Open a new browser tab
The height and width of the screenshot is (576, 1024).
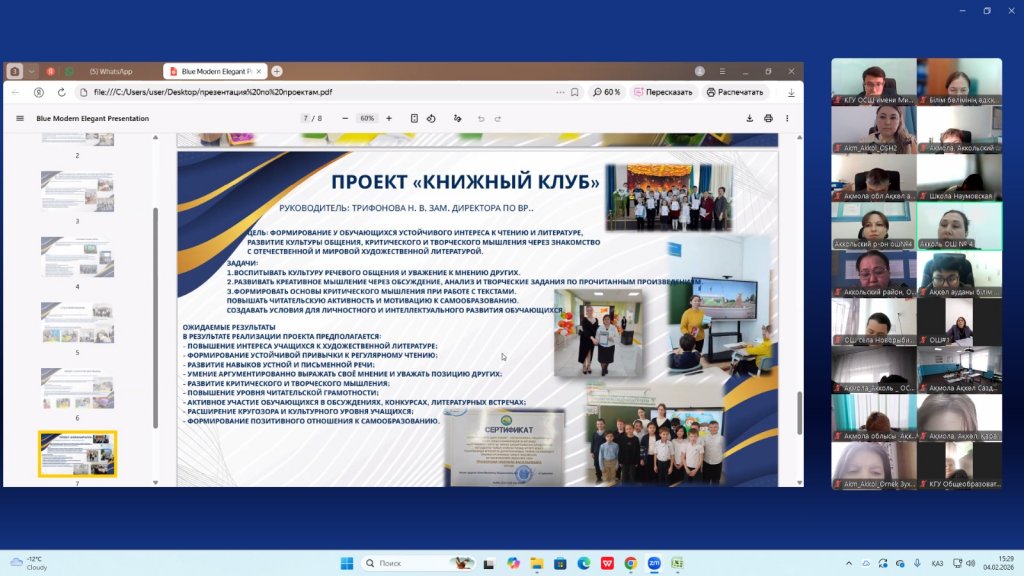coord(277,71)
